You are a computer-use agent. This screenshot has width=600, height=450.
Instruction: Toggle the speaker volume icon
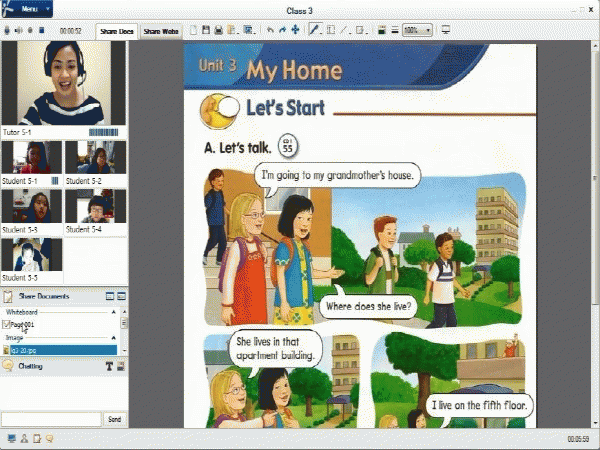click(x=19, y=30)
